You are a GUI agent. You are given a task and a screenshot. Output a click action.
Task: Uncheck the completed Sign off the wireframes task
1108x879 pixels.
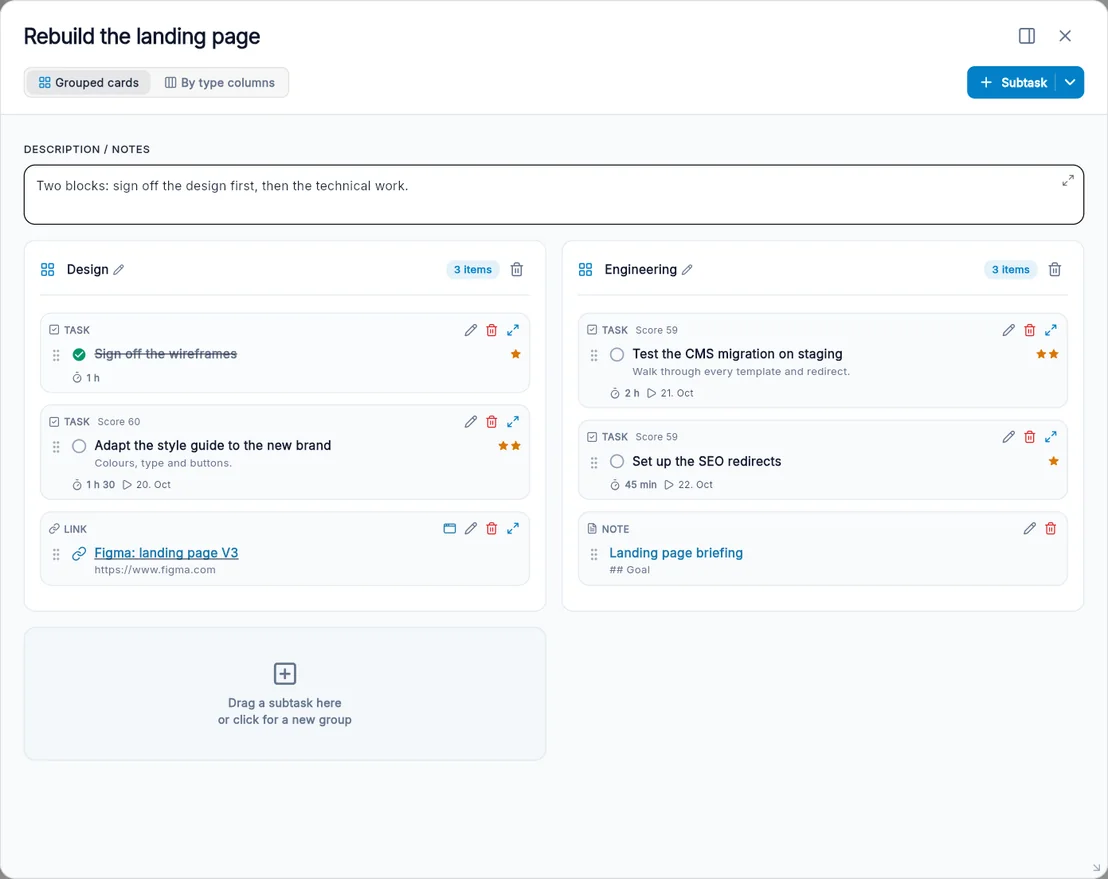point(79,354)
